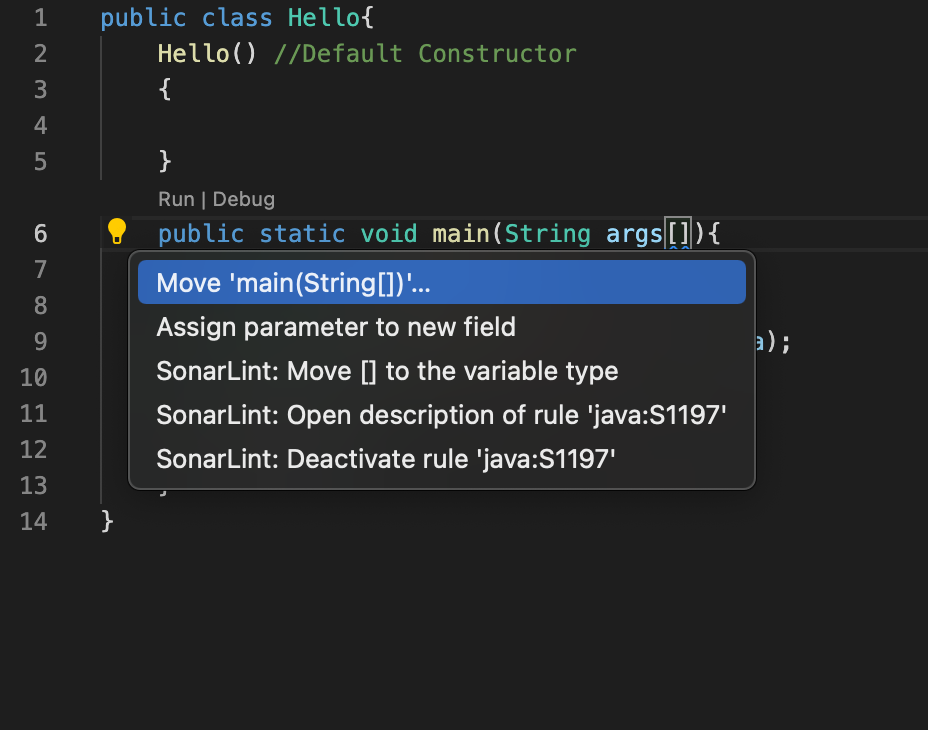
Task: Click line number 12 in the gutter
Action: (34, 449)
